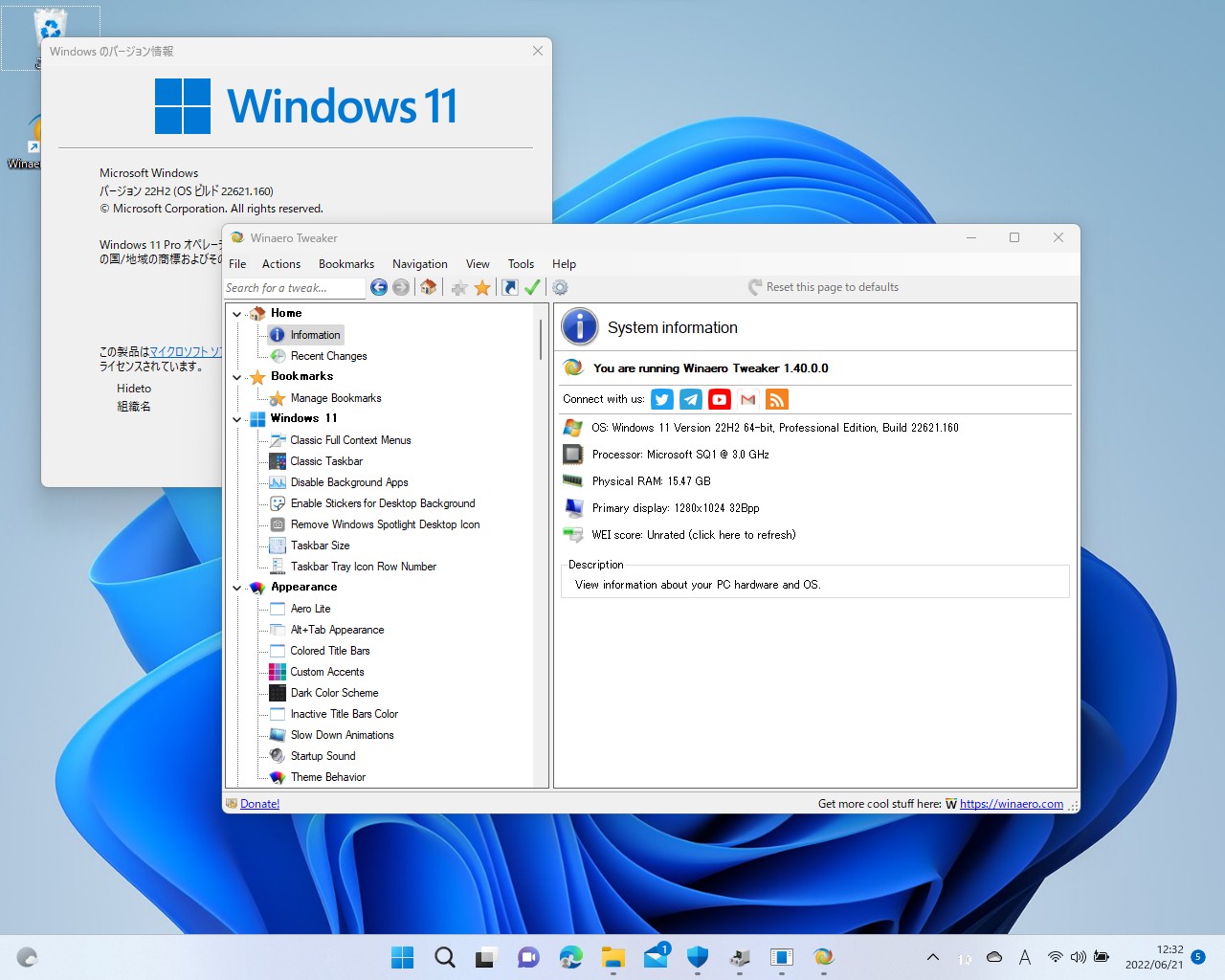Click the green checkmark toolbar icon
Viewport: 1225px width, 980px height.
click(x=533, y=287)
